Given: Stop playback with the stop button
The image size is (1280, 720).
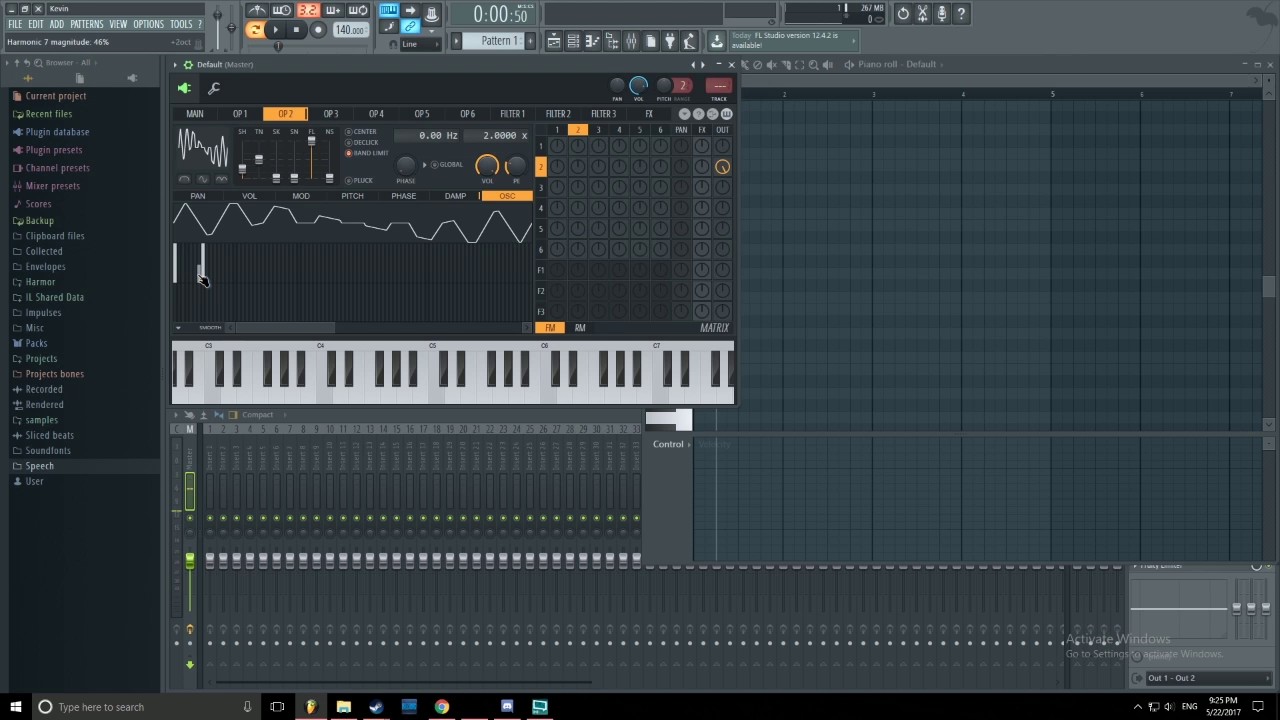Looking at the screenshot, I should (296, 30).
